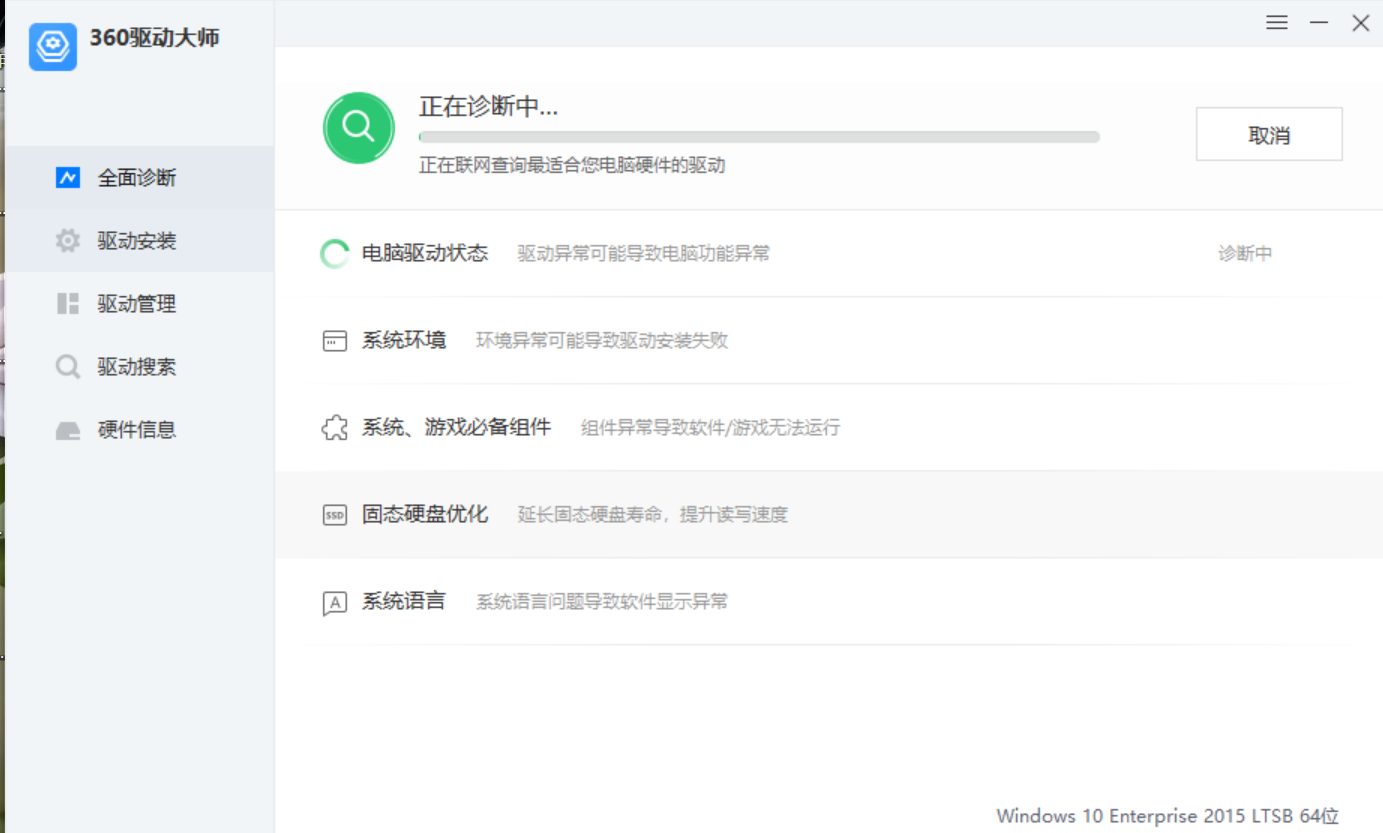This screenshot has height=833, width=1383.
Task: Click the 硬件信息 hardware icon
Action: pos(67,431)
